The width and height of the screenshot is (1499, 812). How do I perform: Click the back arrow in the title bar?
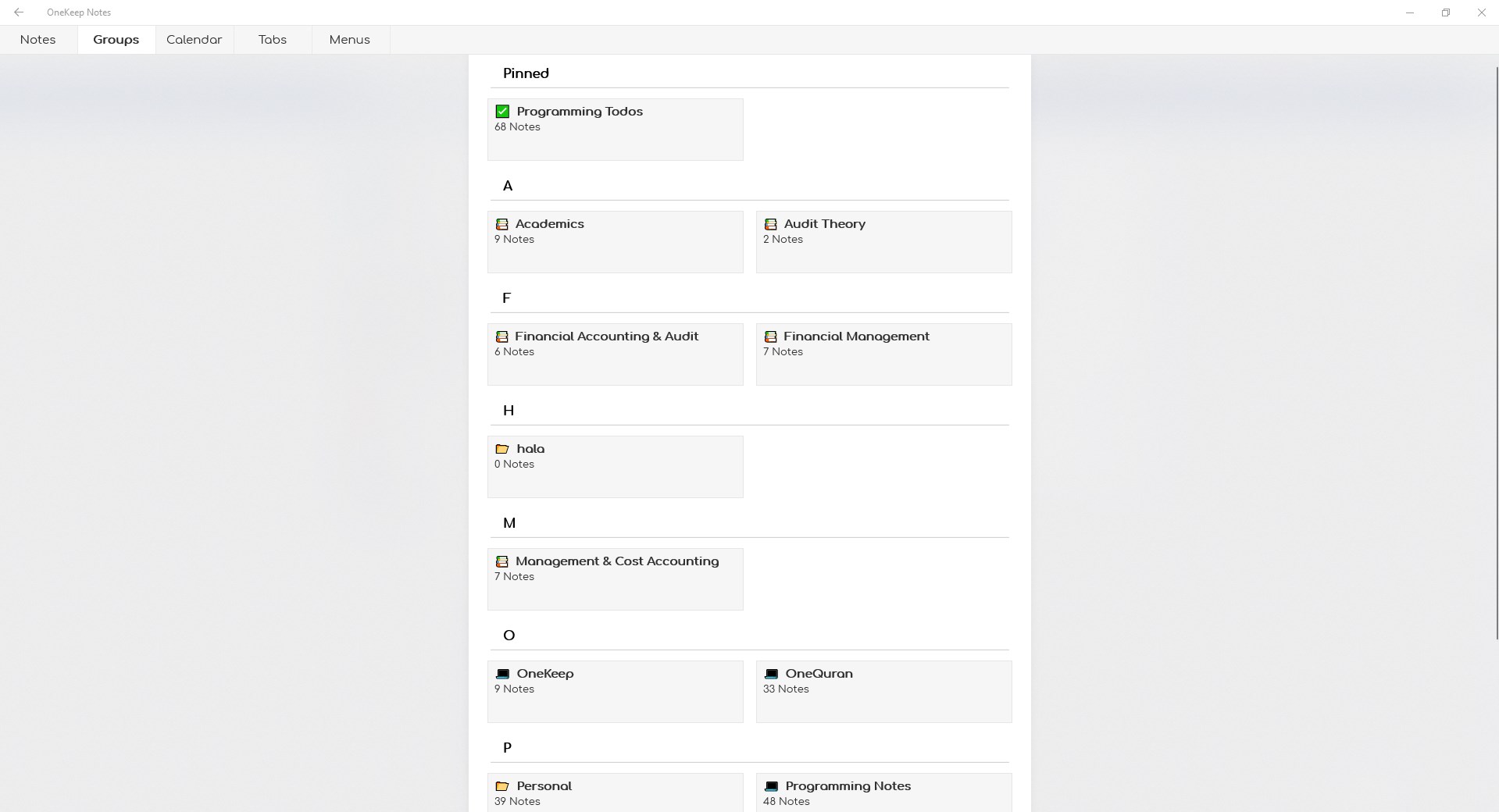coord(19,12)
